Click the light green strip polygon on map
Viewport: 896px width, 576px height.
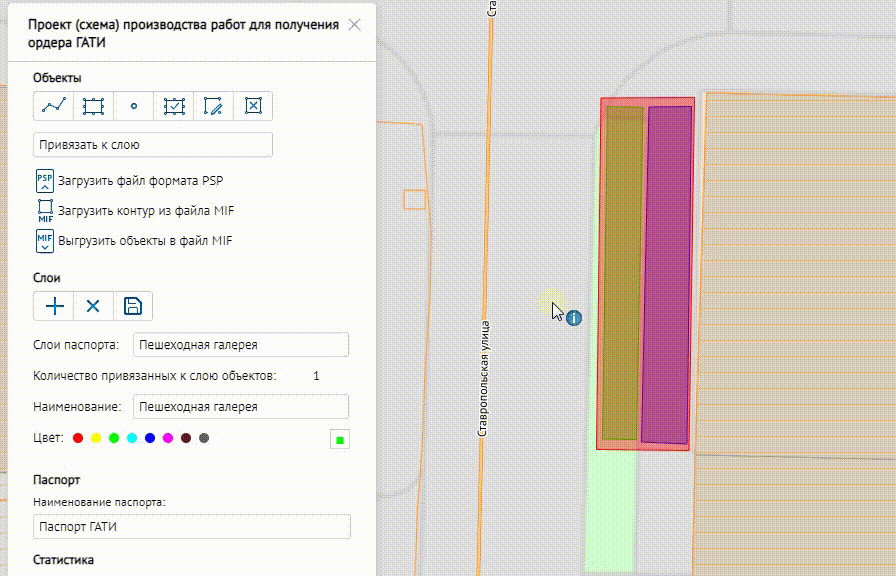pos(610,509)
